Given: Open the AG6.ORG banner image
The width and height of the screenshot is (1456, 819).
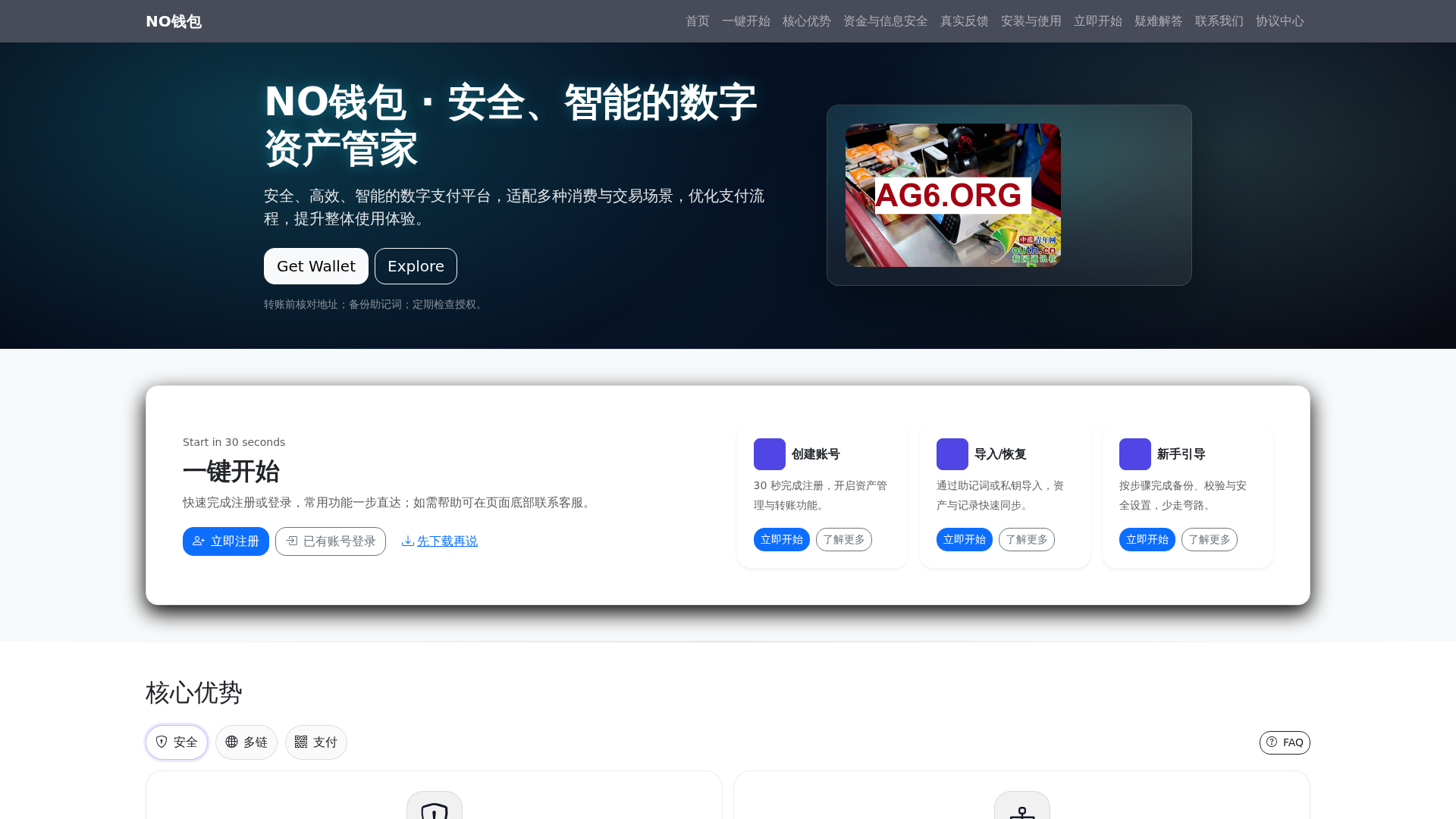Looking at the screenshot, I should click(953, 195).
